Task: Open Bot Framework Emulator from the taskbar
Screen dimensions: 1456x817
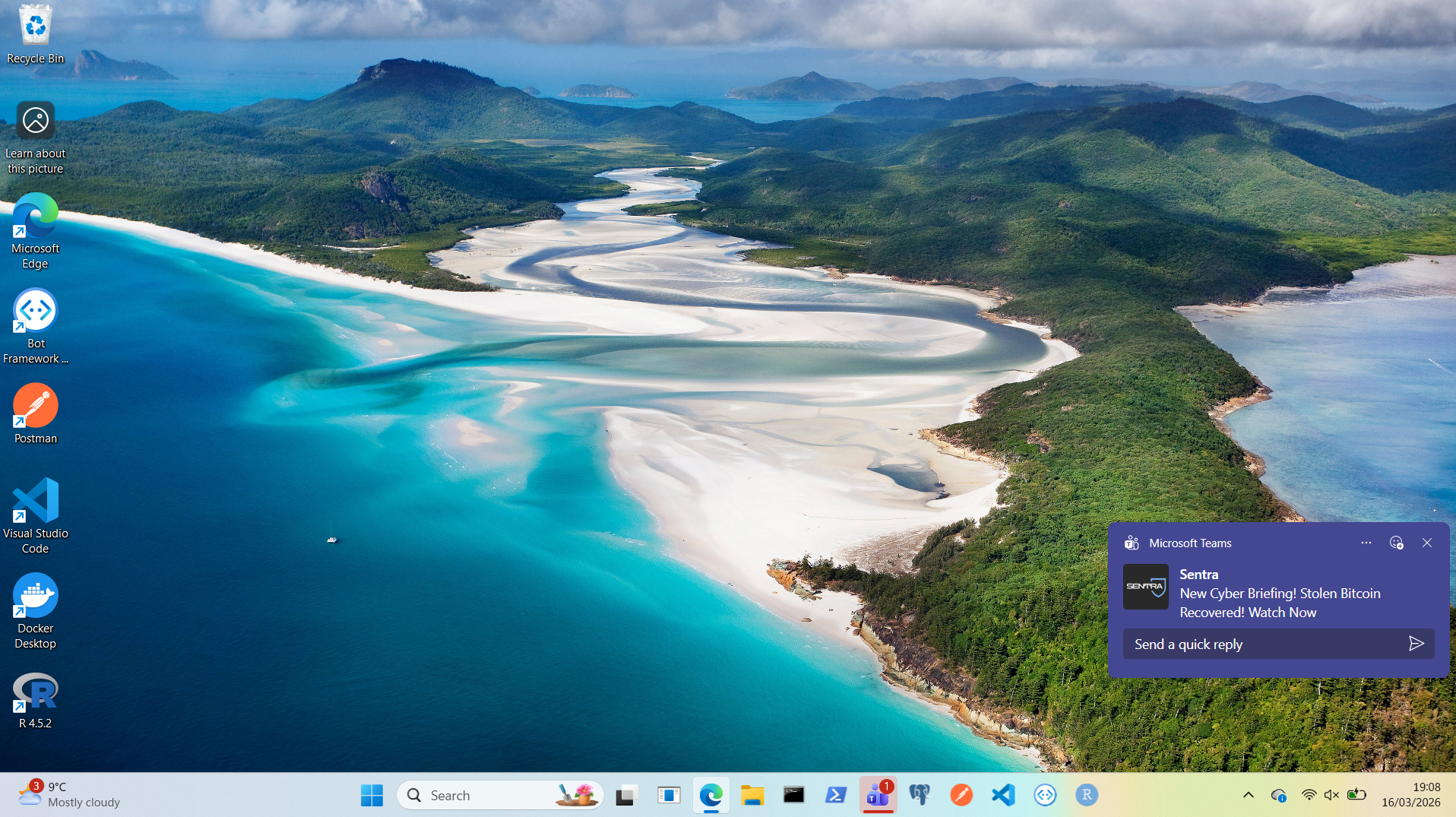Action: tap(1045, 795)
